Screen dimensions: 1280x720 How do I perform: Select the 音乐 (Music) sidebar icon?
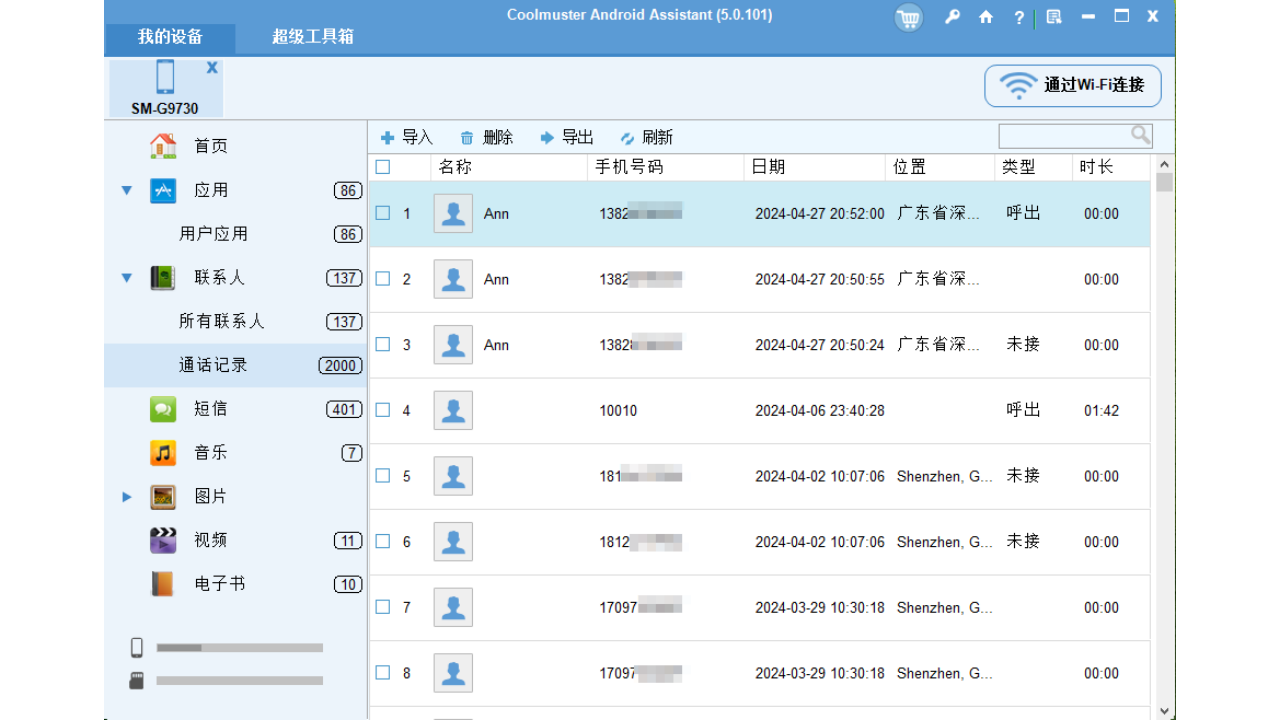(162, 452)
